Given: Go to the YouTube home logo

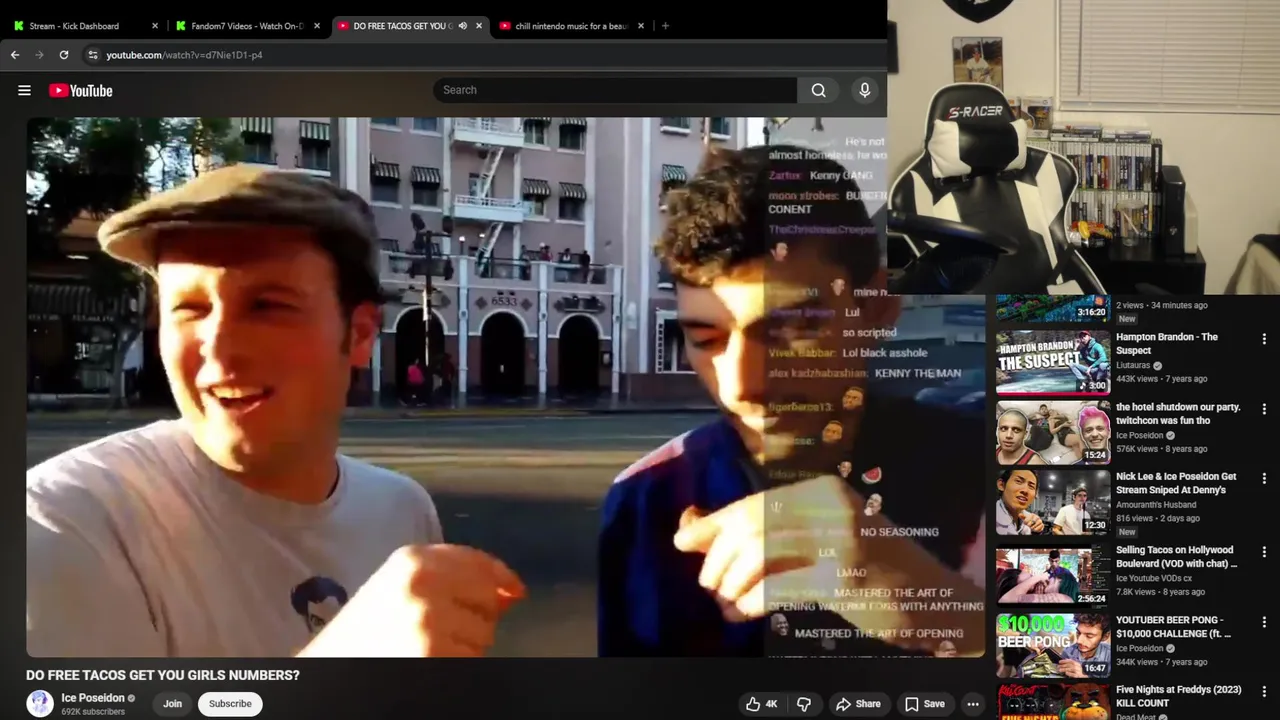Looking at the screenshot, I should 81,90.
